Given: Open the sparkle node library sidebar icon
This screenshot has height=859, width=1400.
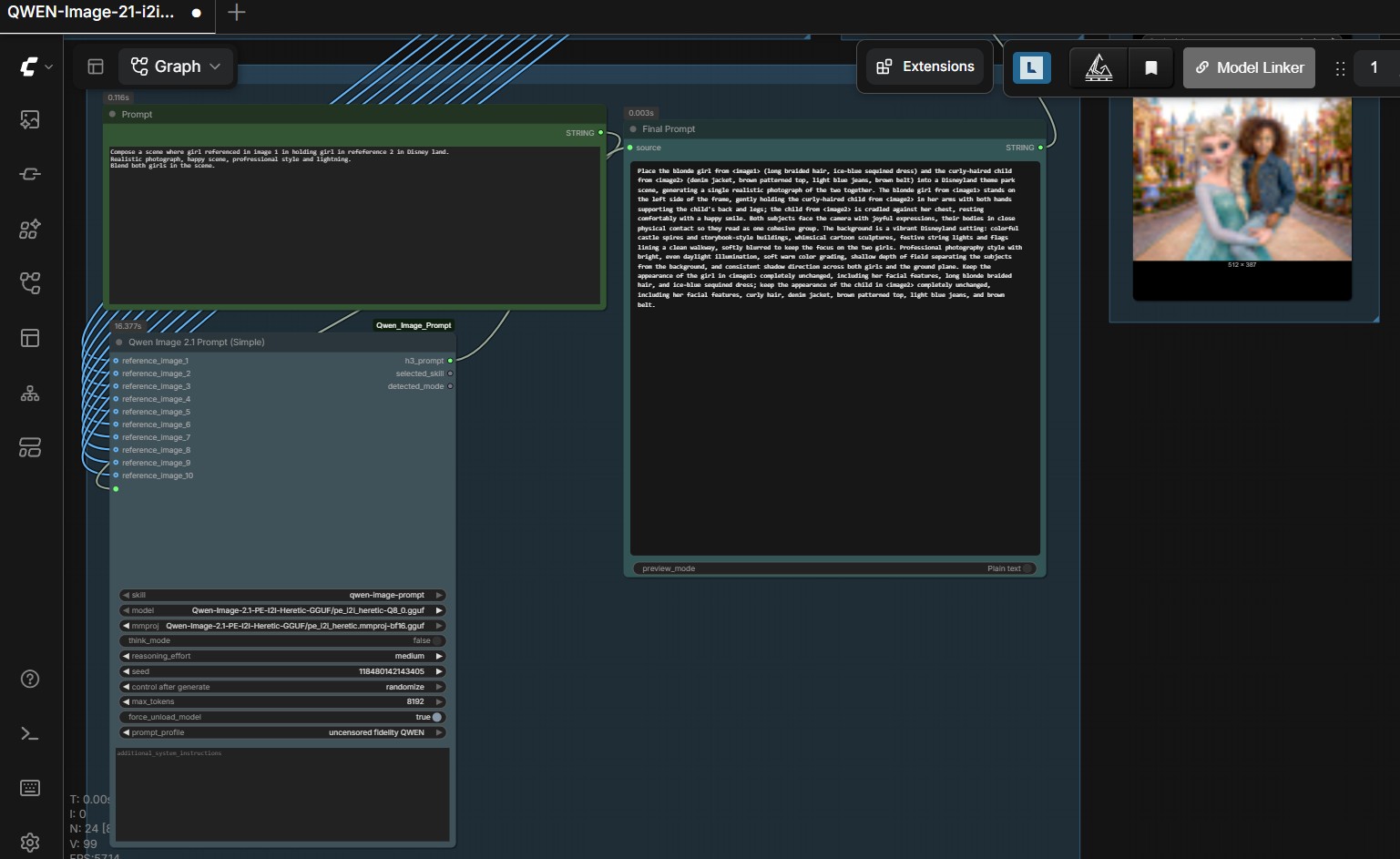Looking at the screenshot, I should click(30, 229).
